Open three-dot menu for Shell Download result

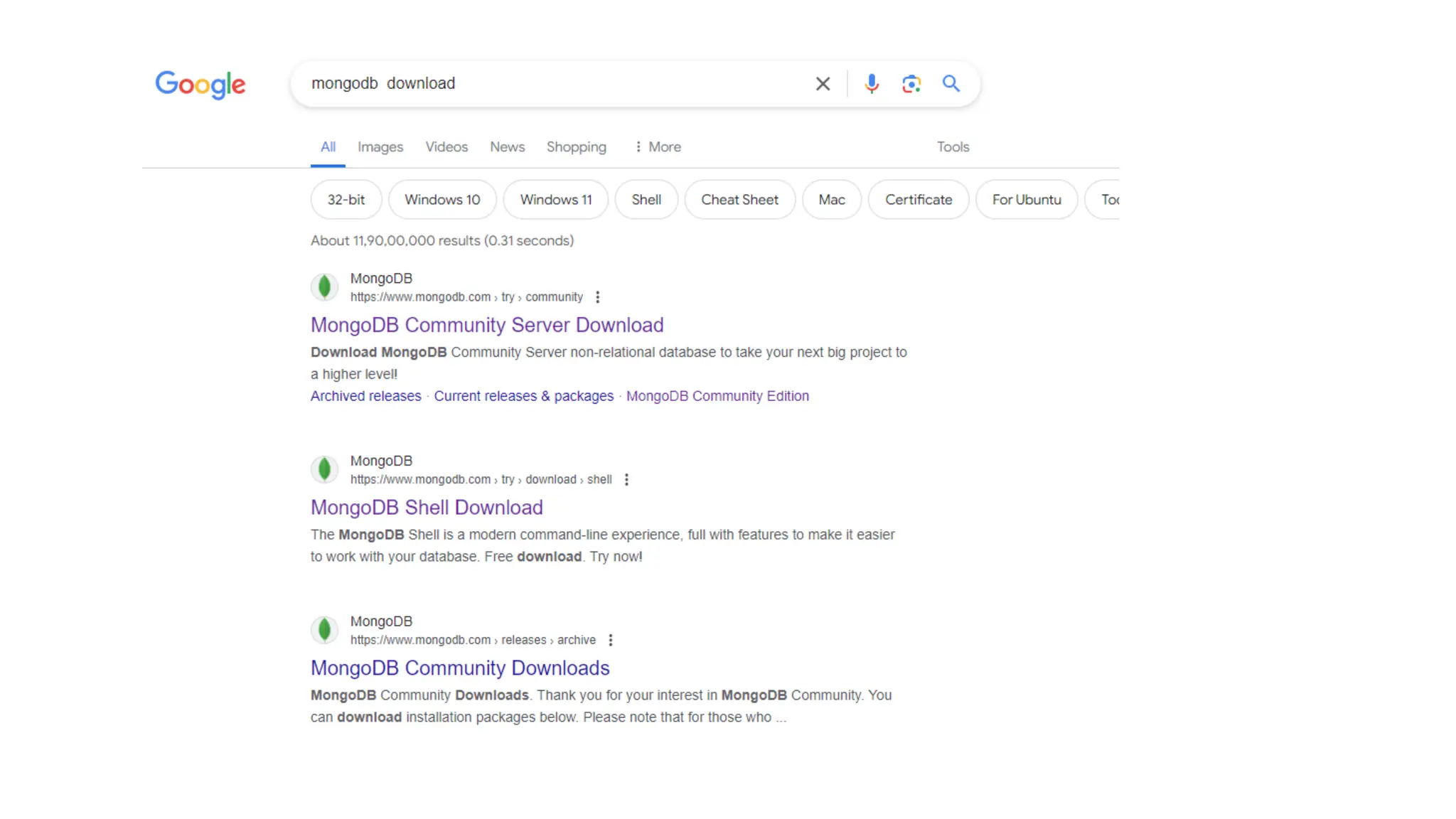[x=626, y=480]
